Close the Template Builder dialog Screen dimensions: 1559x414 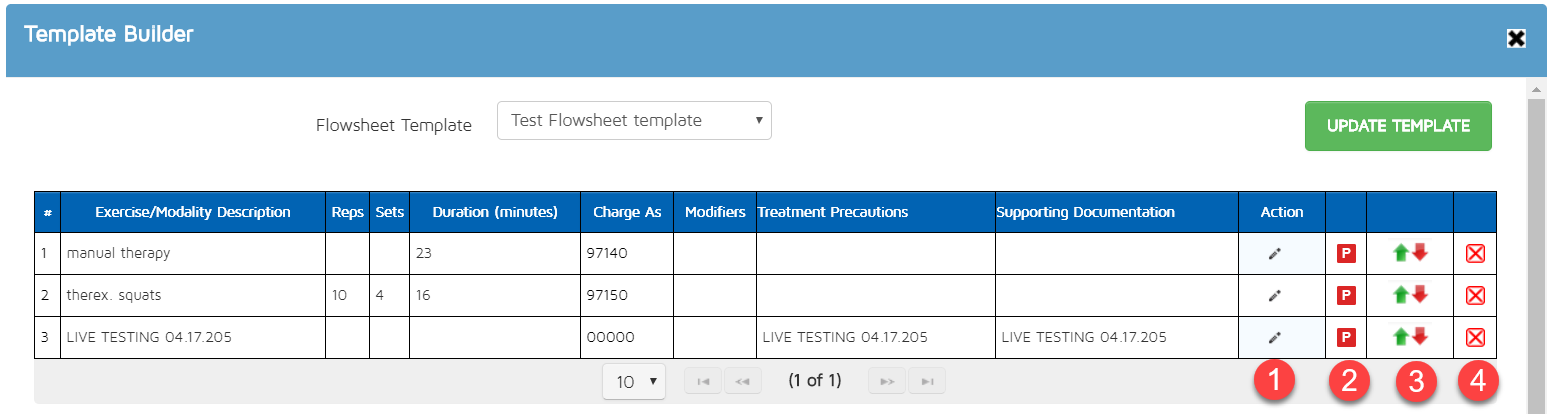(x=1516, y=38)
